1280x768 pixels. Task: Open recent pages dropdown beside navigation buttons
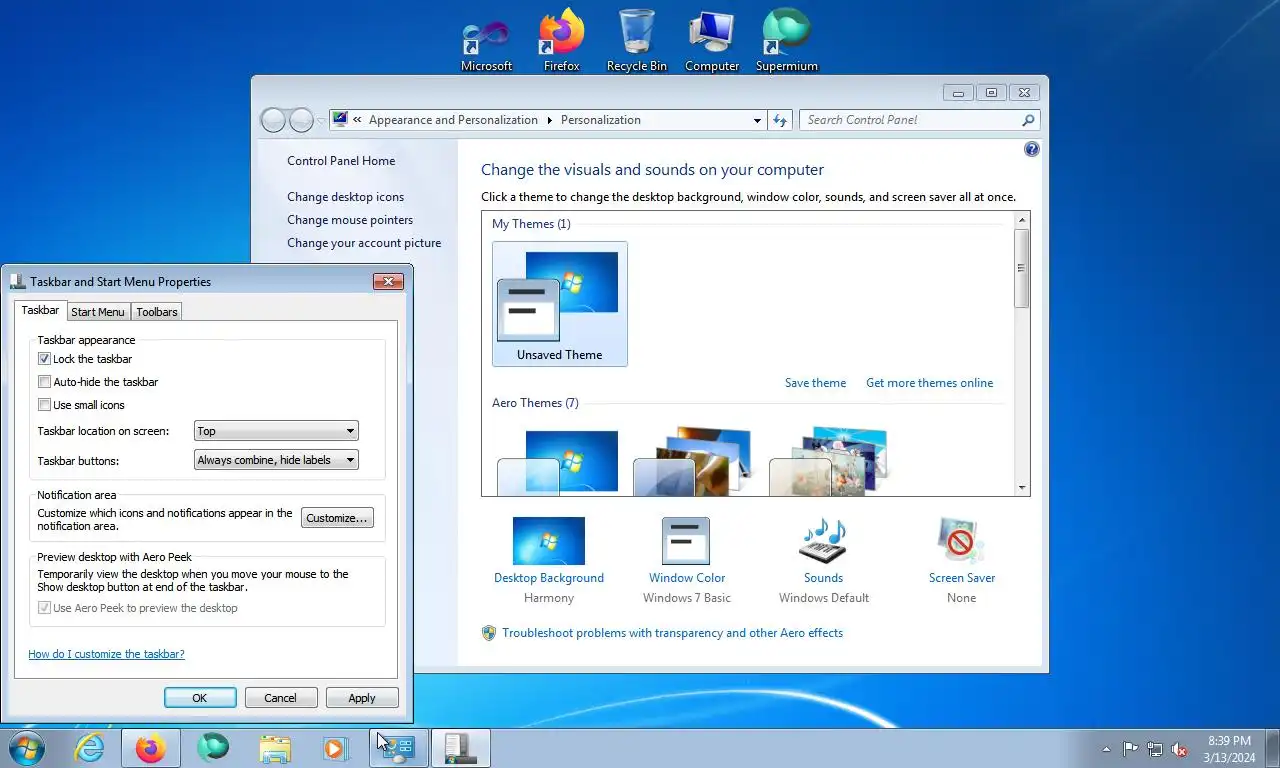tap(321, 120)
